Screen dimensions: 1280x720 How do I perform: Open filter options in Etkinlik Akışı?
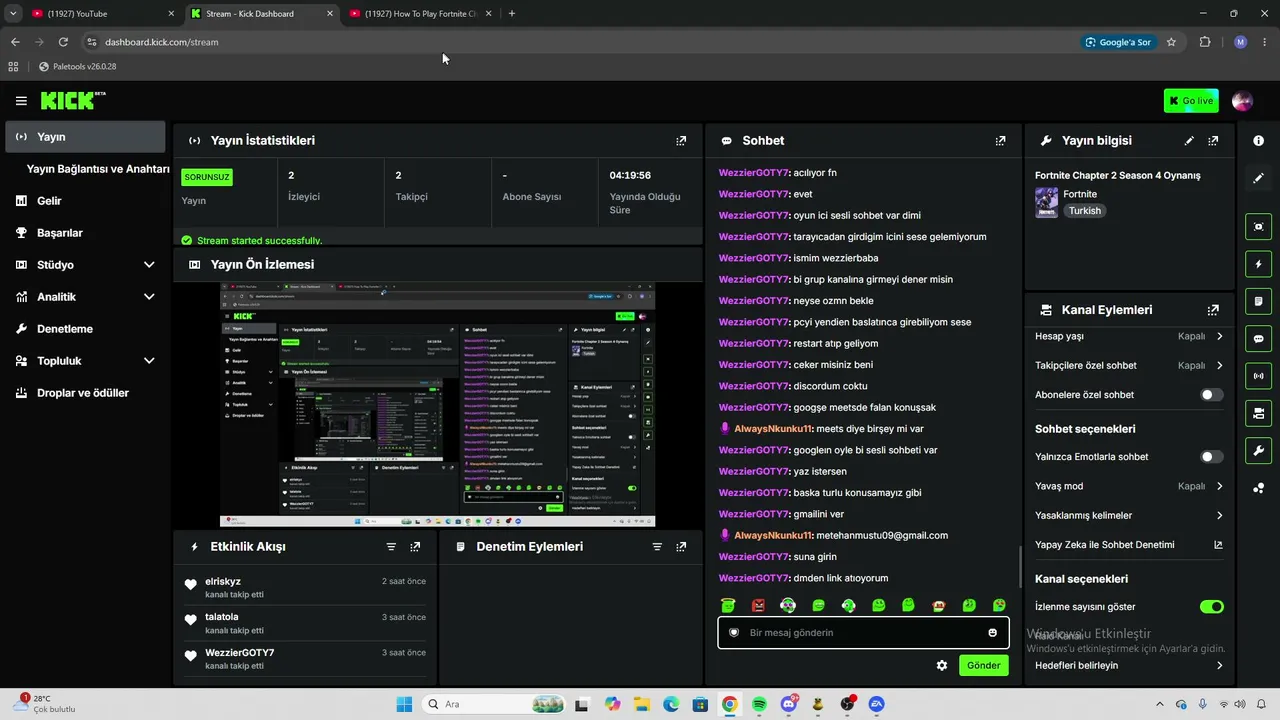pos(391,547)
